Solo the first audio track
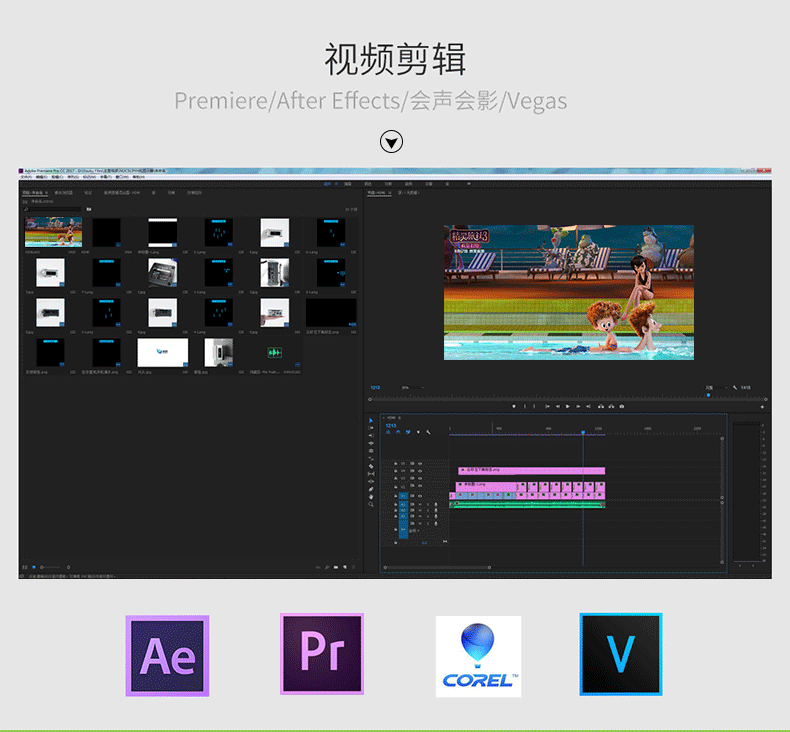Image resolution: width=790 pixels, height=732 pixels. tap(428, 504)
